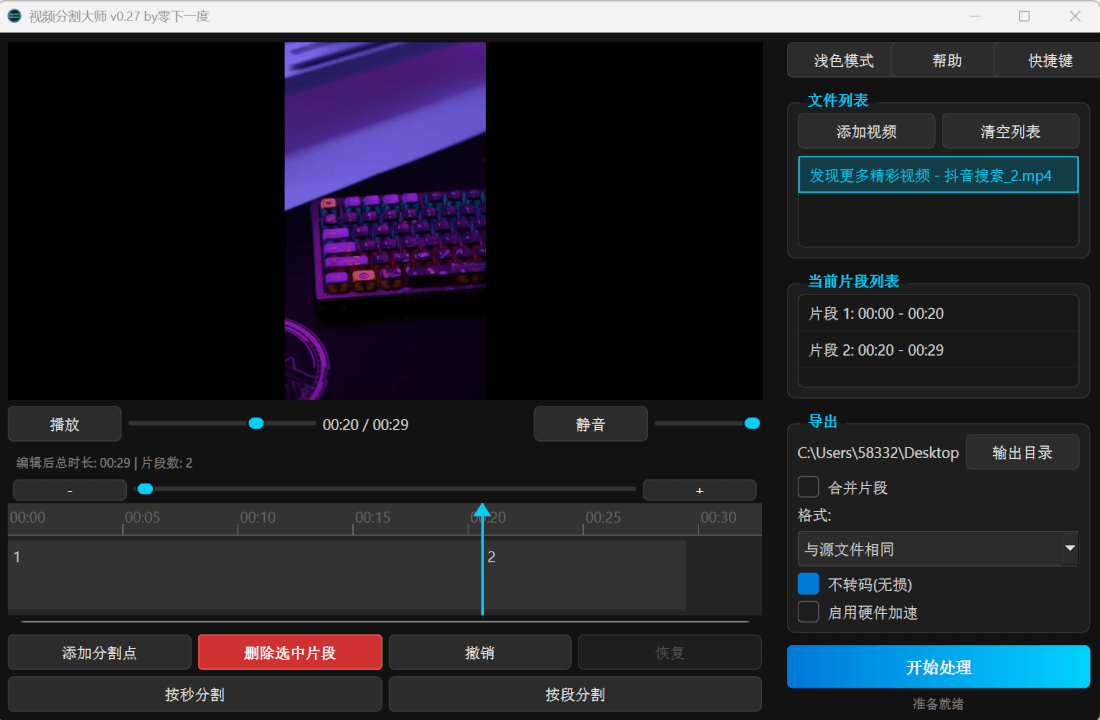Split by segments using 按段分割
1100x720 pixels.
click(574, 694)
